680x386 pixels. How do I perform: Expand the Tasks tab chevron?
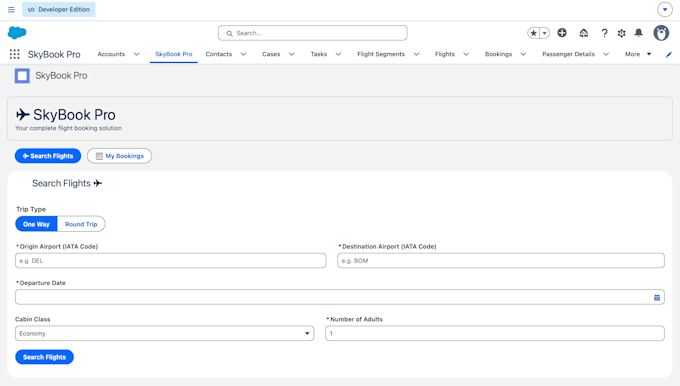pyautogui.click(x=338, y=54)
